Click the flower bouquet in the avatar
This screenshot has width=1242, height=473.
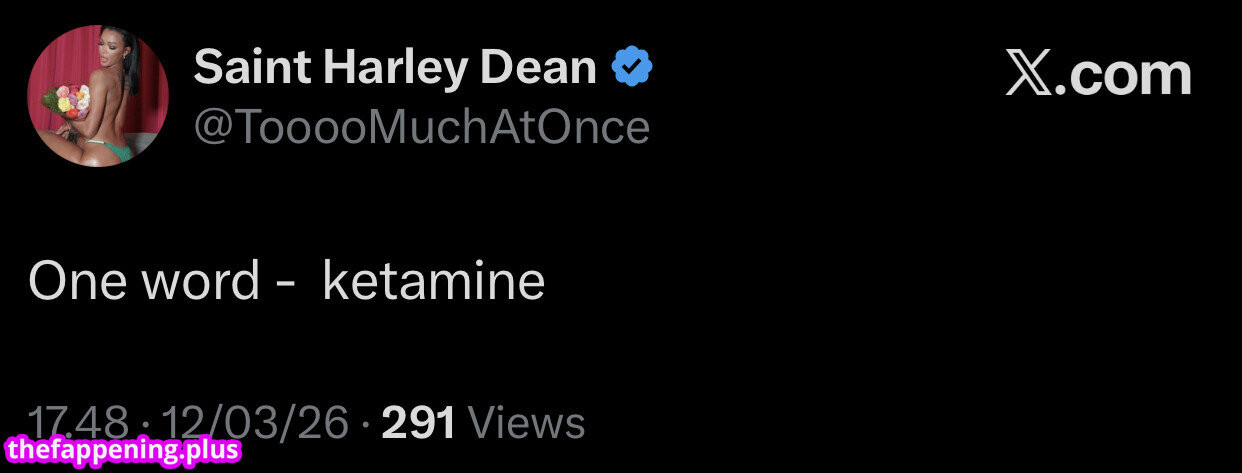pyautogui.click(x=68, y=100)
